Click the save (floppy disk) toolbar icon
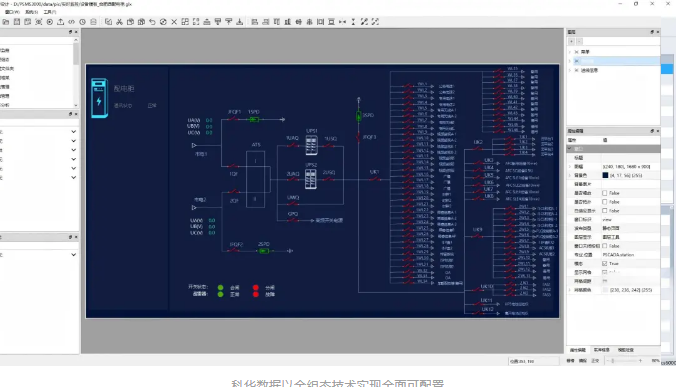The height and width of the screenshot is (387, 676). (17, 22)
